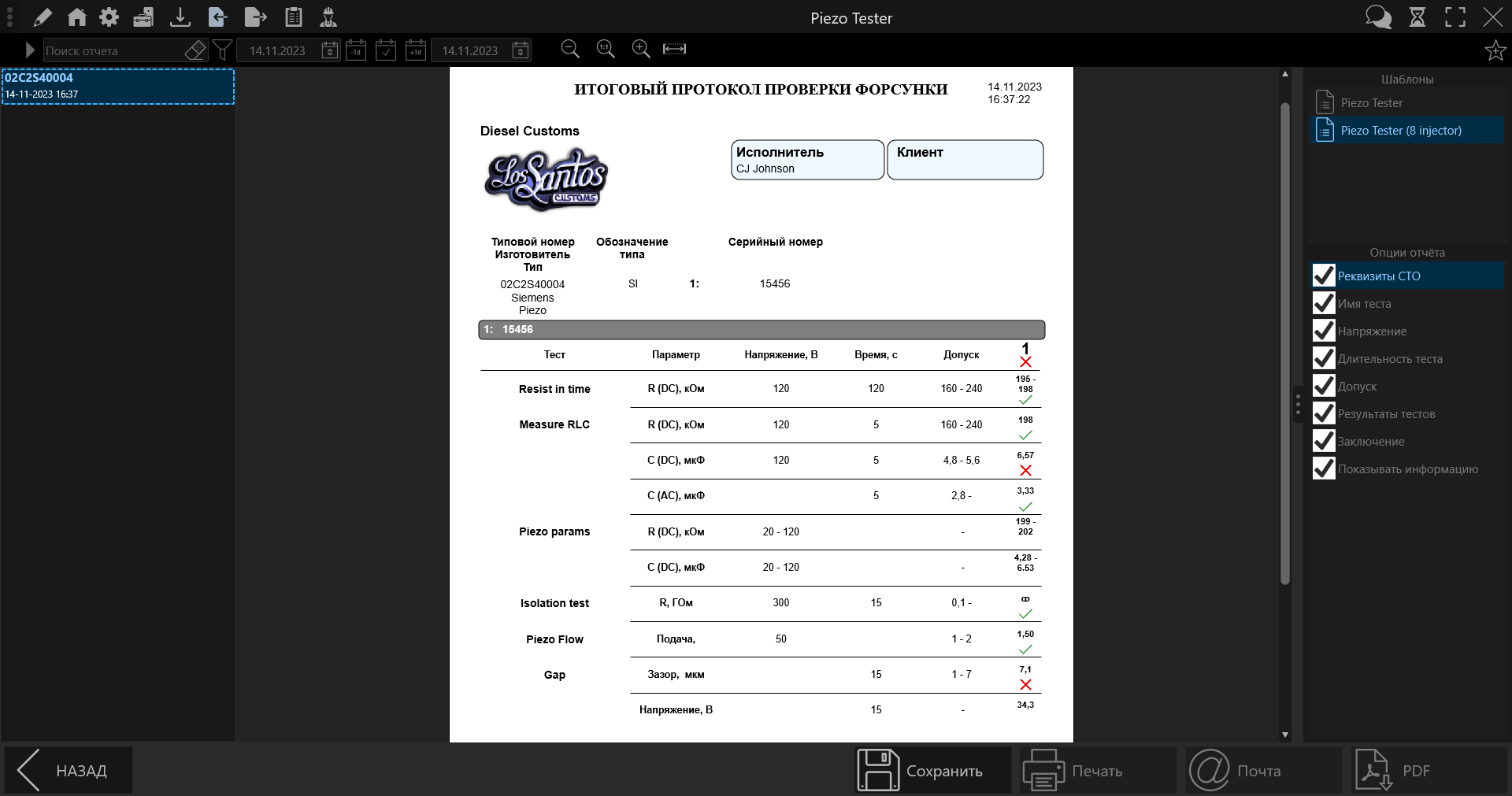Viewport: 1512px width, 796px height.
Task: Click the worker with hard hat icon
Action: (328, 17)
